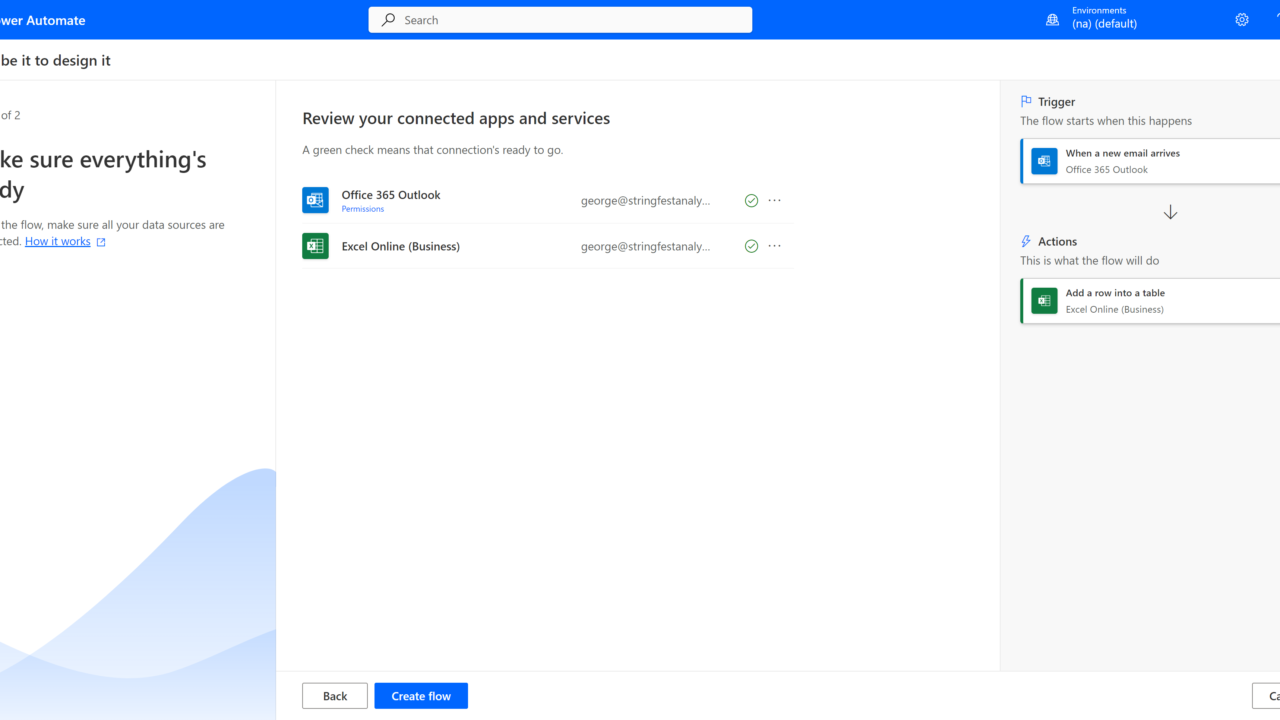Open more options for Office 365 Outlook connection
The width and height of the screenshot is (1280, 720).
coord(775,201)
